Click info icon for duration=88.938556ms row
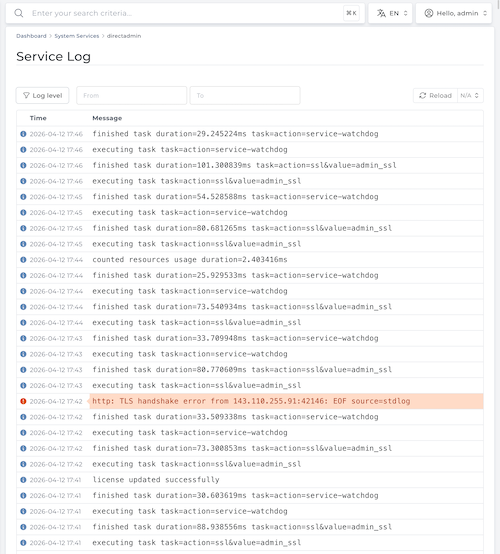 (23, 527)
